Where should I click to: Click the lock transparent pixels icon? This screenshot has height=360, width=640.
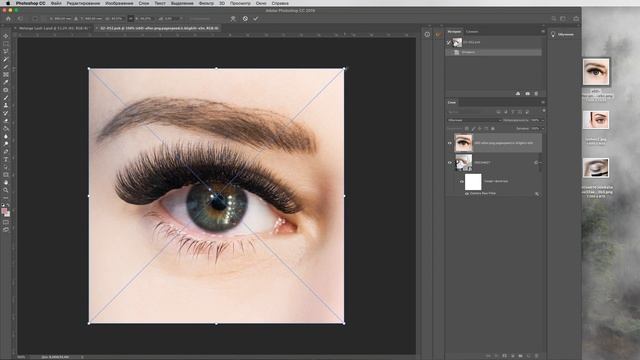[467, 129]
